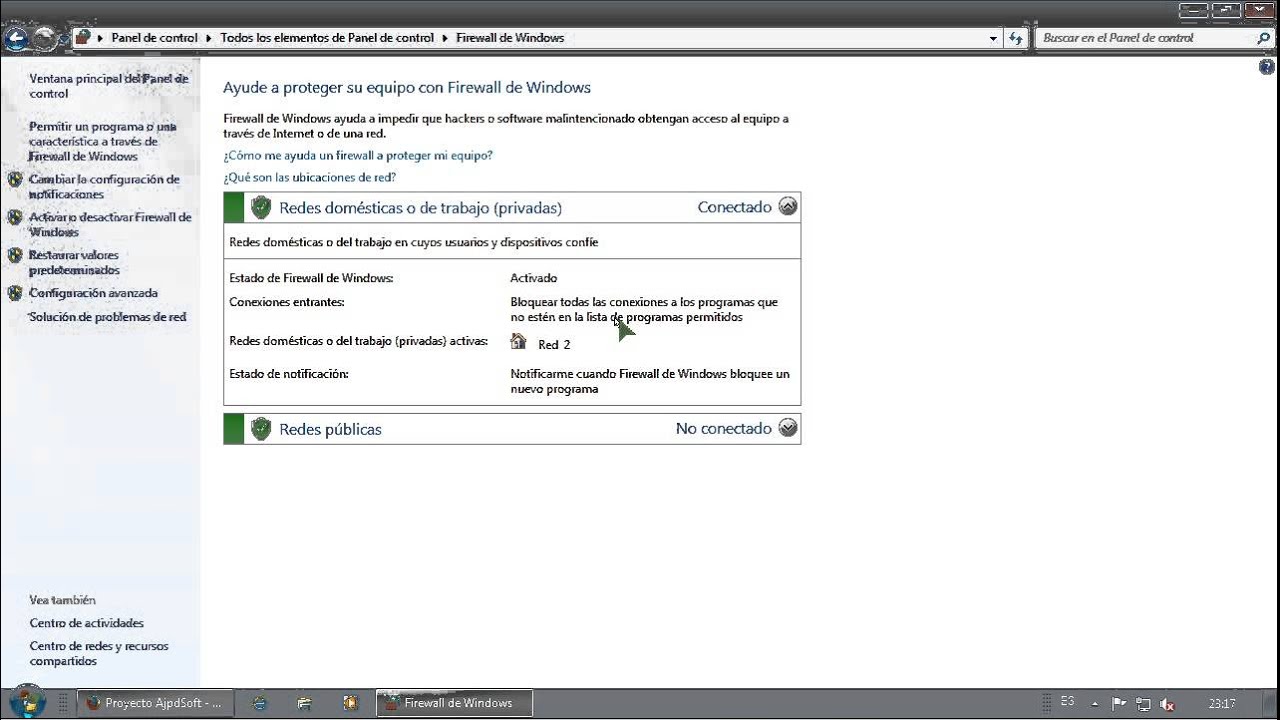This screenshot has height=720, width=1280.
Task: Click the green shield icon for private networks
Action: tap(261, 207)
